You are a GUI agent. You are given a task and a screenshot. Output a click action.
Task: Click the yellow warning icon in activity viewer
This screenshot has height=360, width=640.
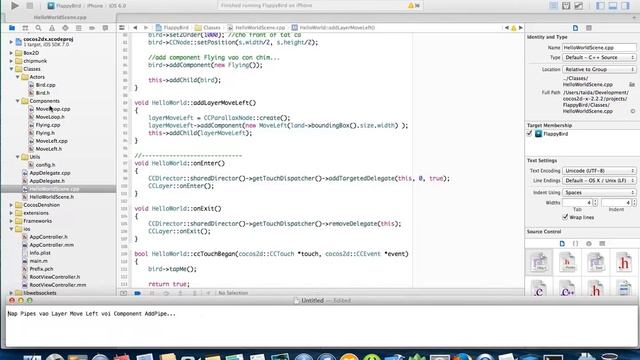[x=411, y=6]
